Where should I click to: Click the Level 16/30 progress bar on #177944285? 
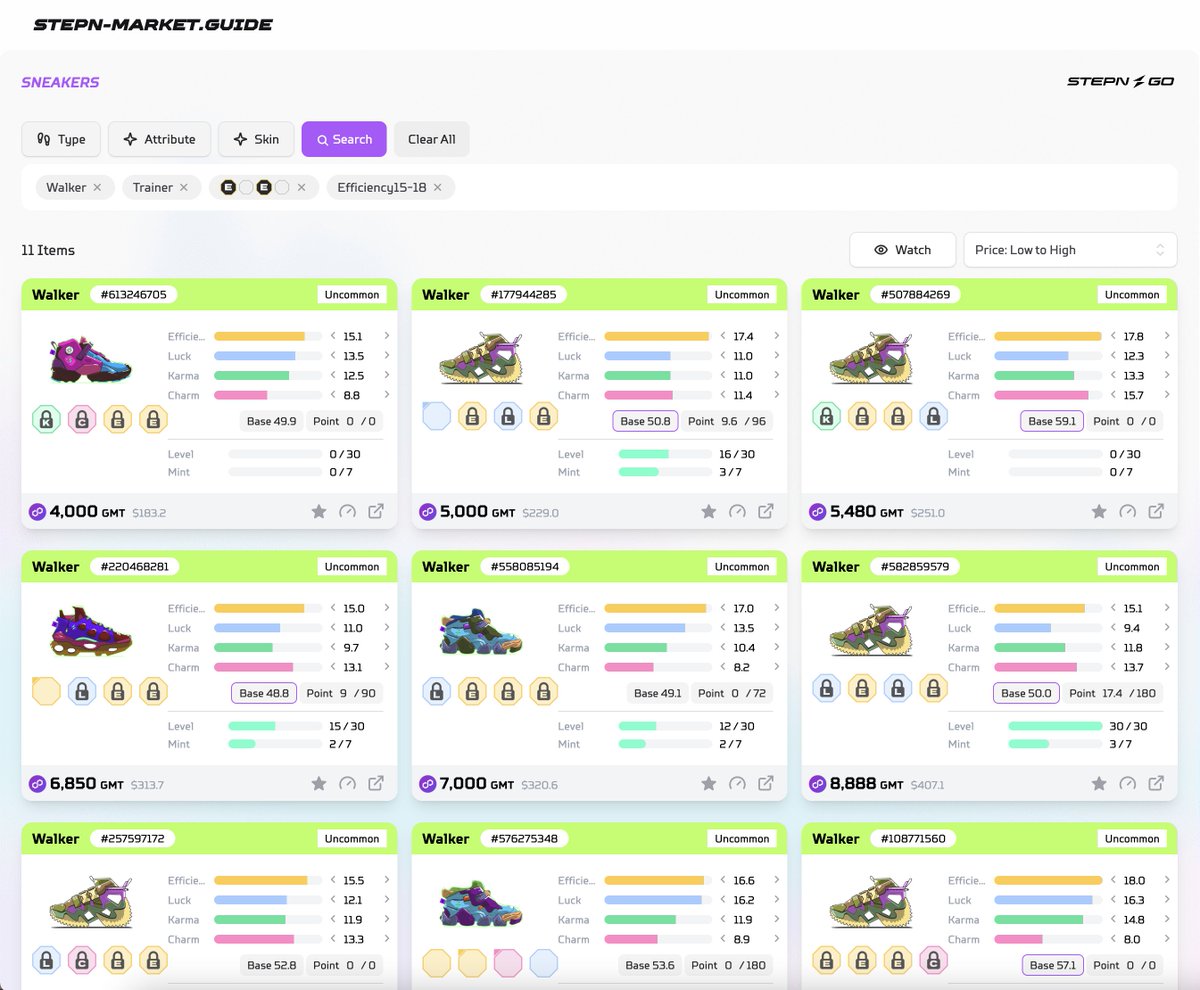(x=665, y=454)
